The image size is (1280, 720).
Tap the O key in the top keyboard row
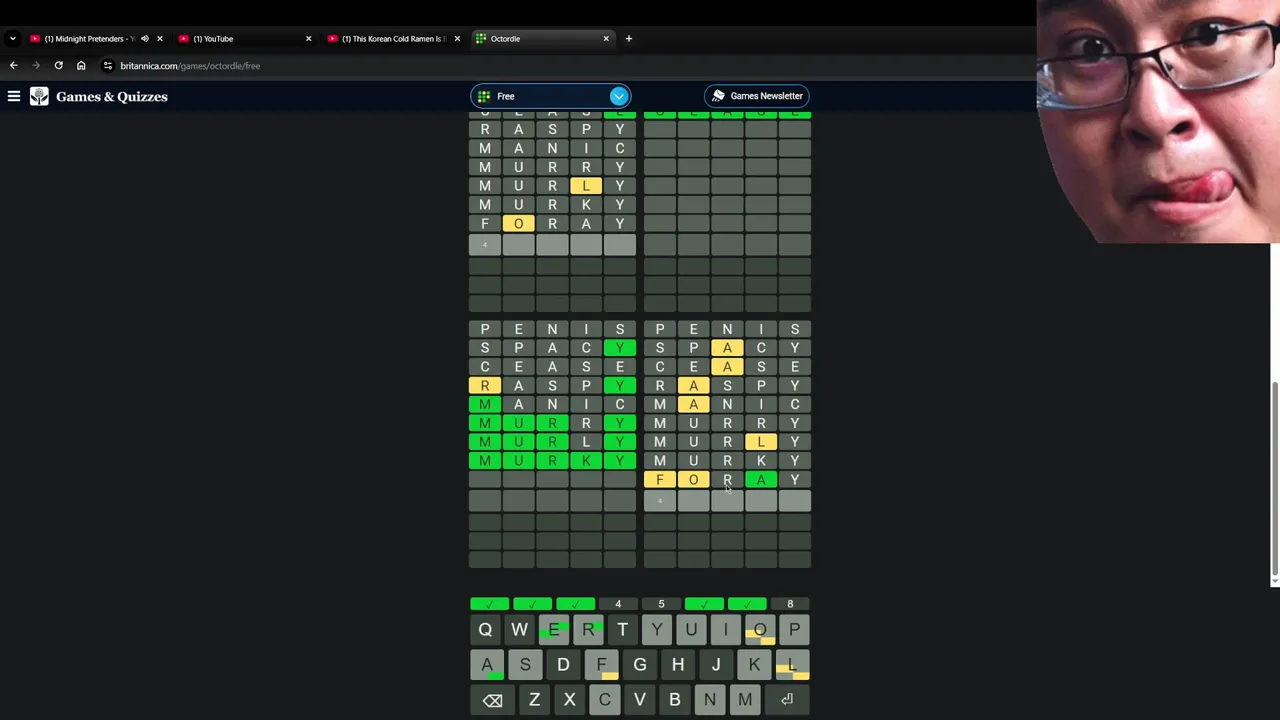click(760, 630)
